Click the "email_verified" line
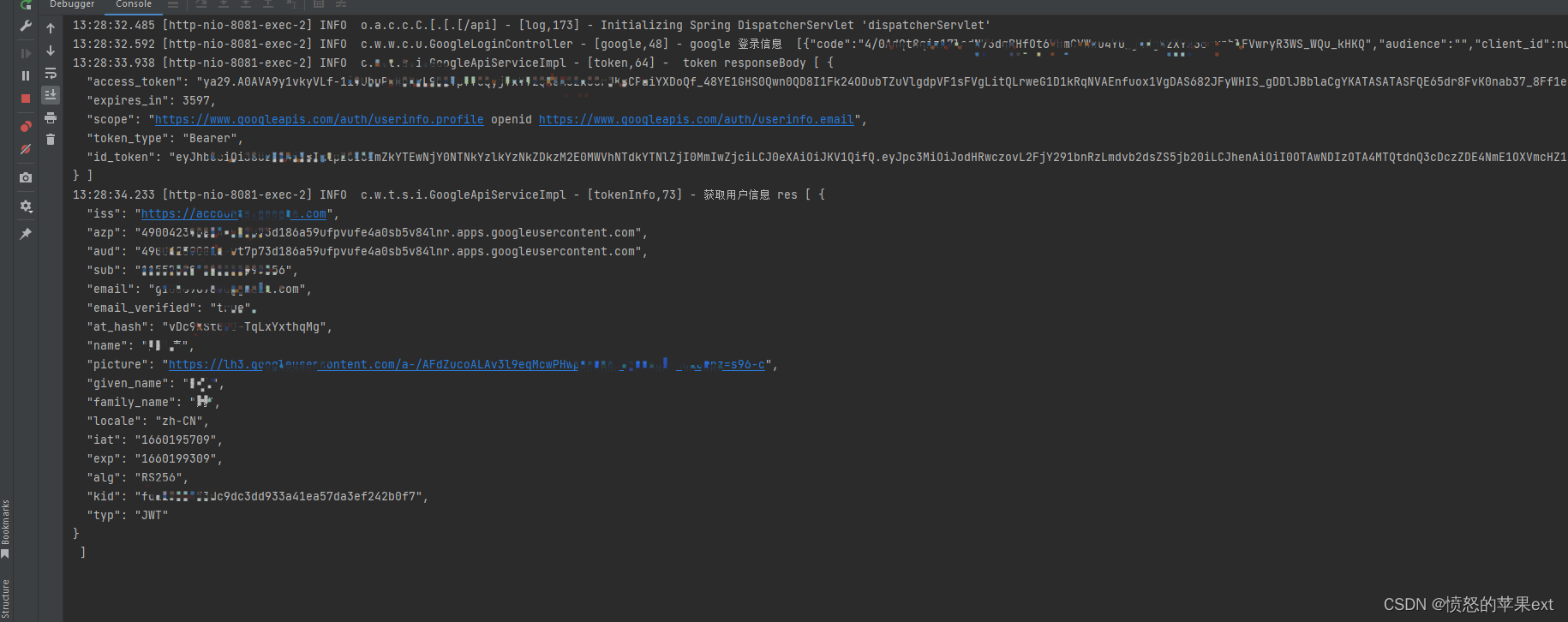The width and height of the screenshot is (1568, 622). (171, 308)
